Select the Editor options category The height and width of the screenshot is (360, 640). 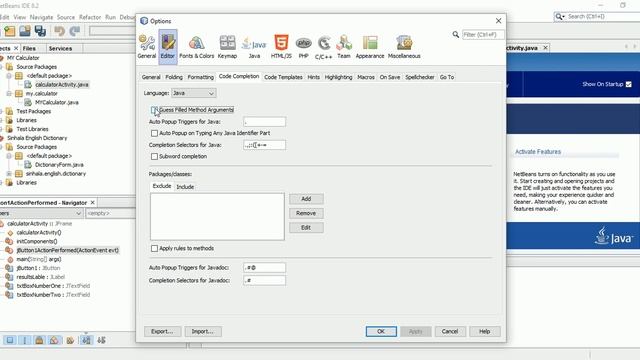point(168,47)
